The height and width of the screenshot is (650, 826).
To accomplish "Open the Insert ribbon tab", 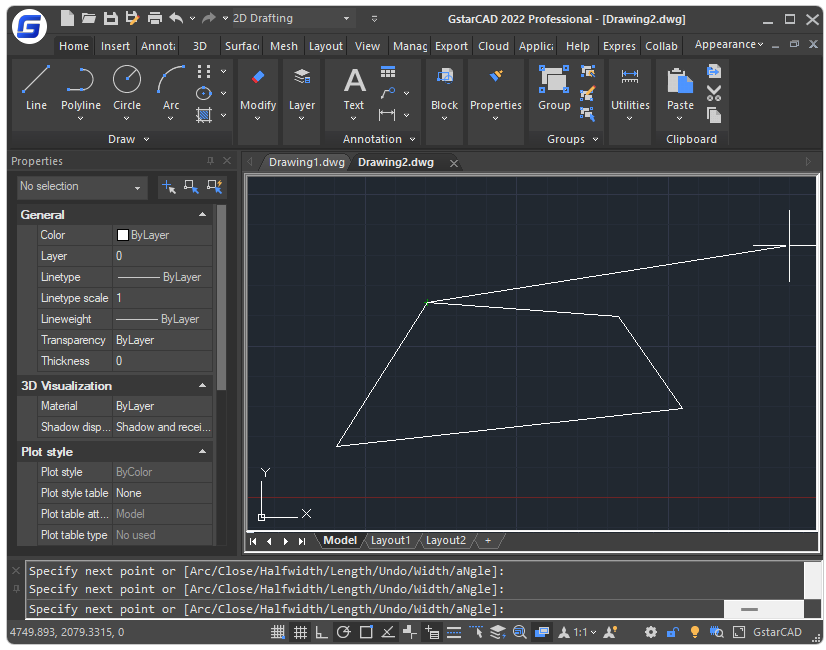I will 115,46.
